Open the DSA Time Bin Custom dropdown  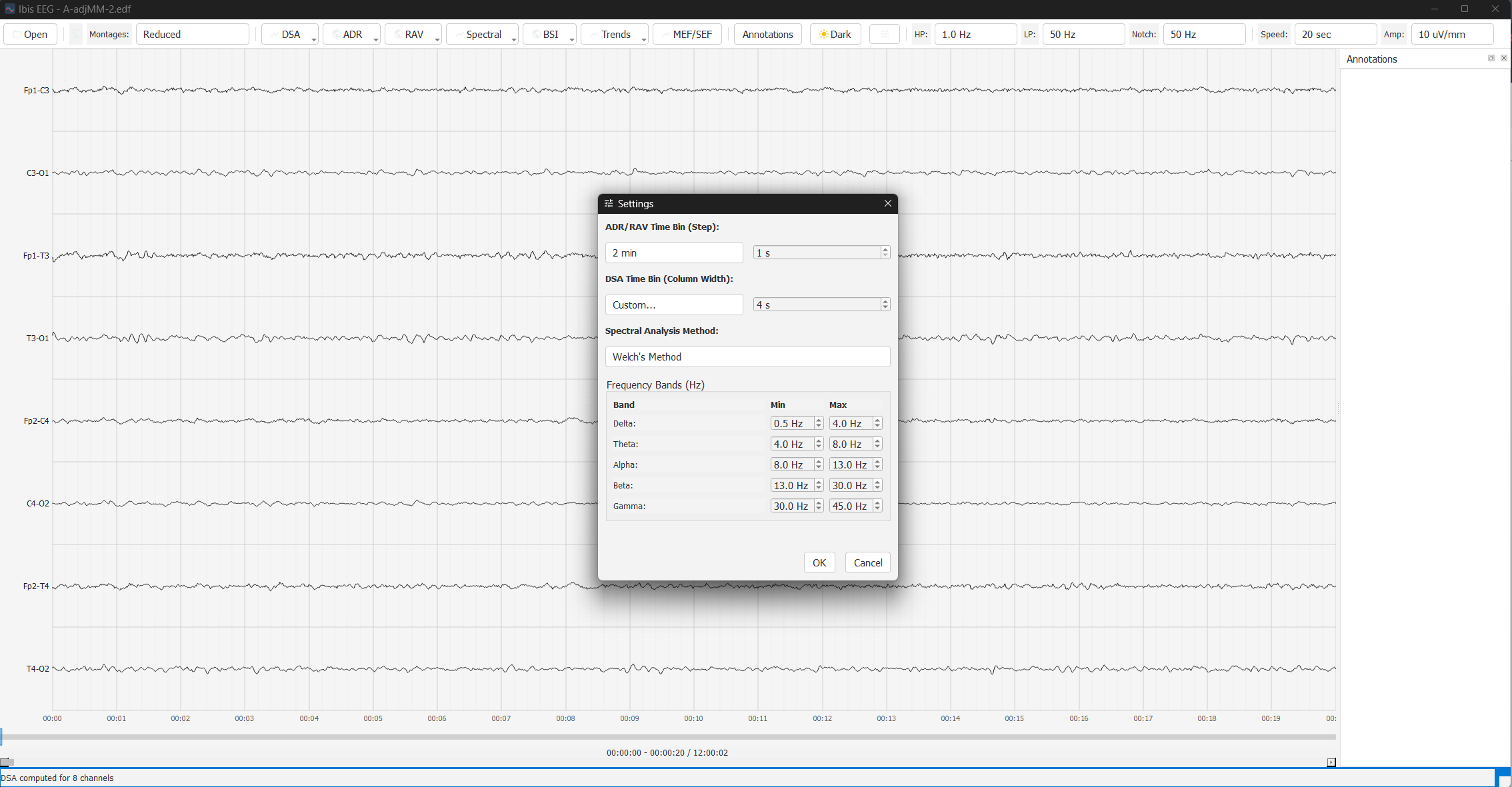click(x=673, y=305)
